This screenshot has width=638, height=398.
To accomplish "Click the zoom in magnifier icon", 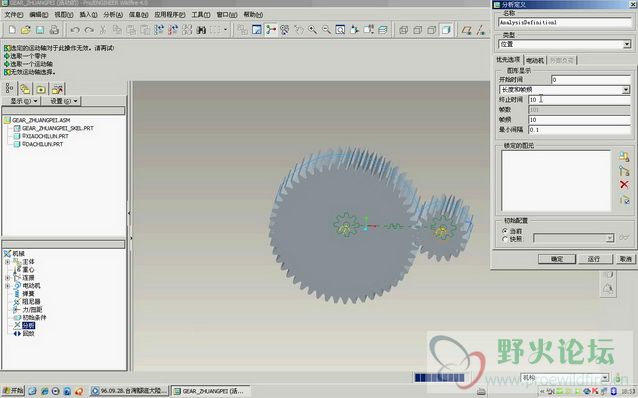I will point(312,30).
